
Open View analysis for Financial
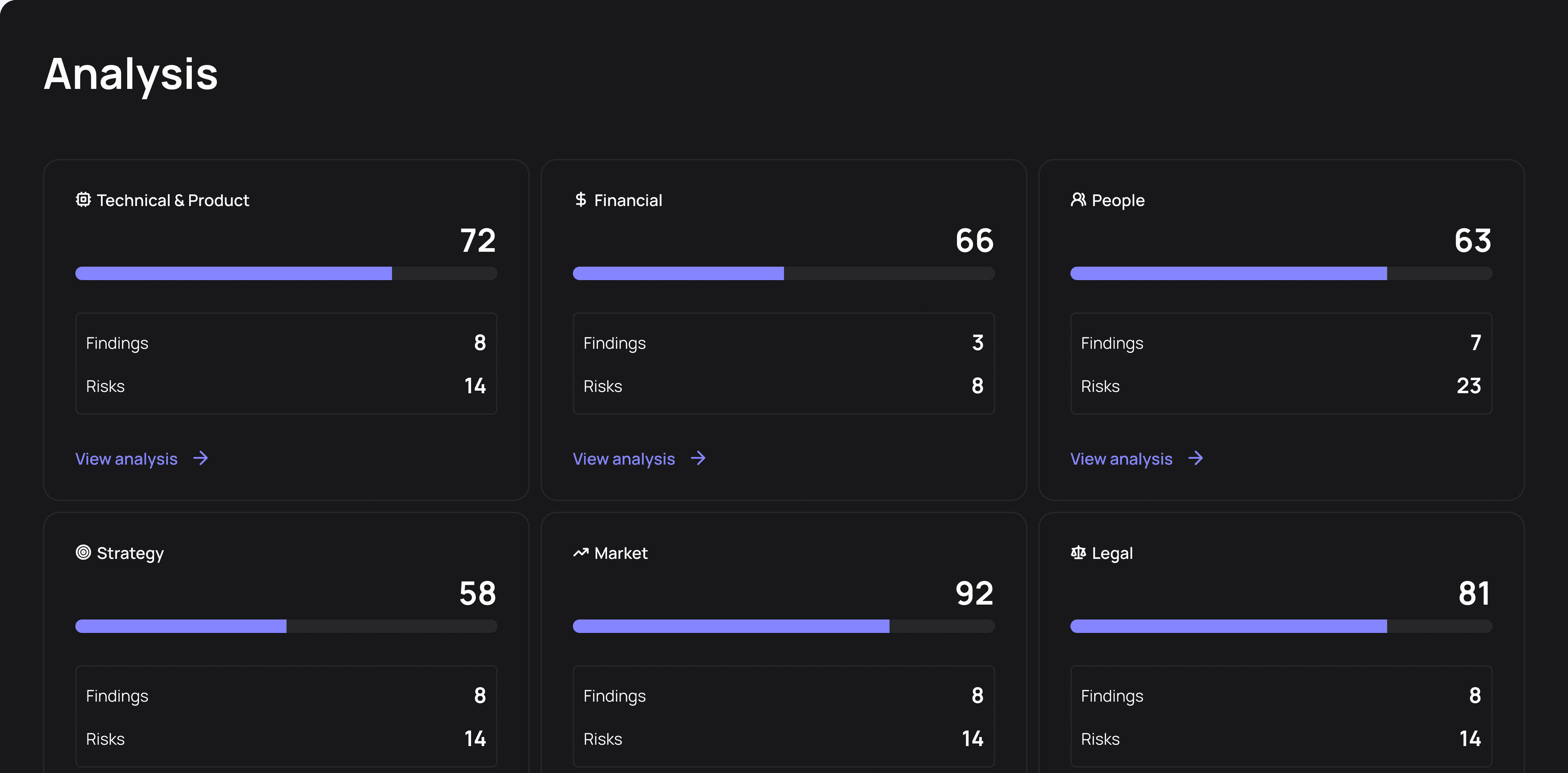[x=624, y=459]
